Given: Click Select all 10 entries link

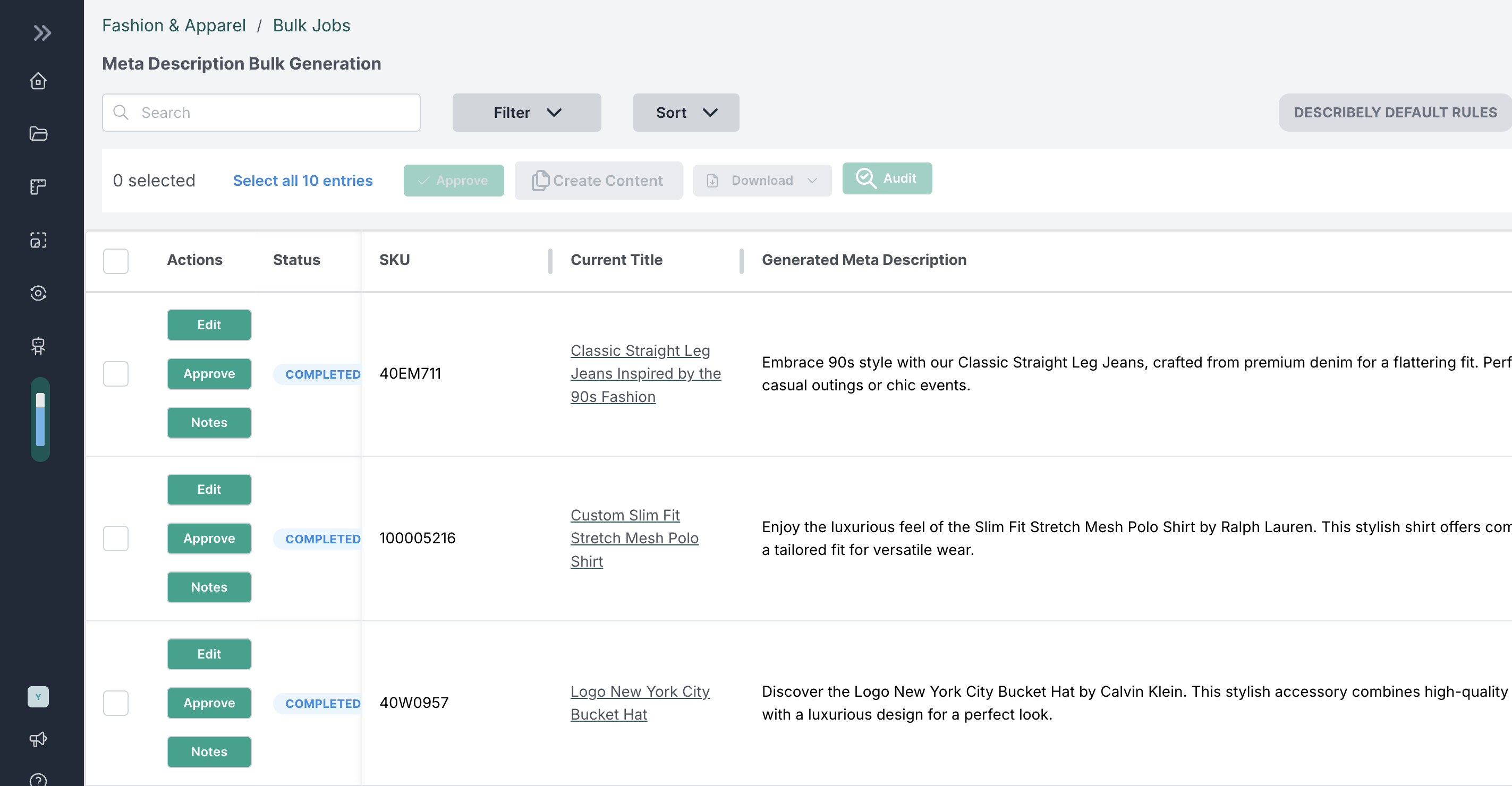Looking at the screenshot, I should (303, 180).
